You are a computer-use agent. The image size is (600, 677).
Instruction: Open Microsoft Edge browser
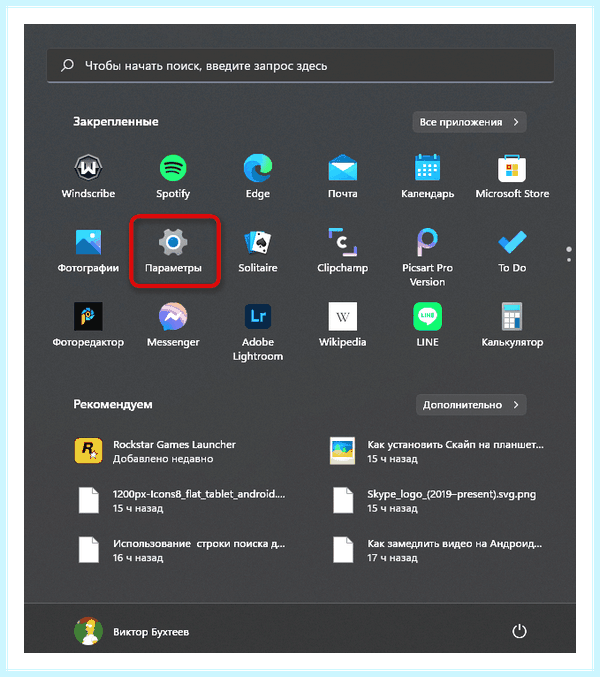(x=258, y=176)
